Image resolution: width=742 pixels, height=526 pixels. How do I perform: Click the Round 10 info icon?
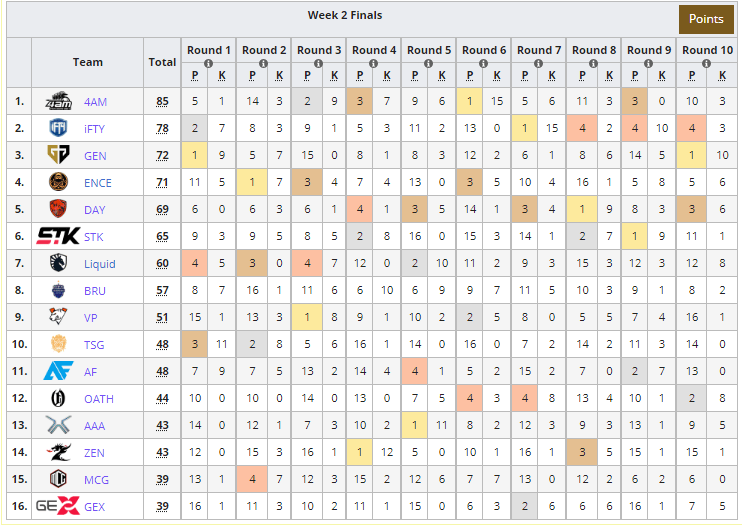tap(707, 63)
